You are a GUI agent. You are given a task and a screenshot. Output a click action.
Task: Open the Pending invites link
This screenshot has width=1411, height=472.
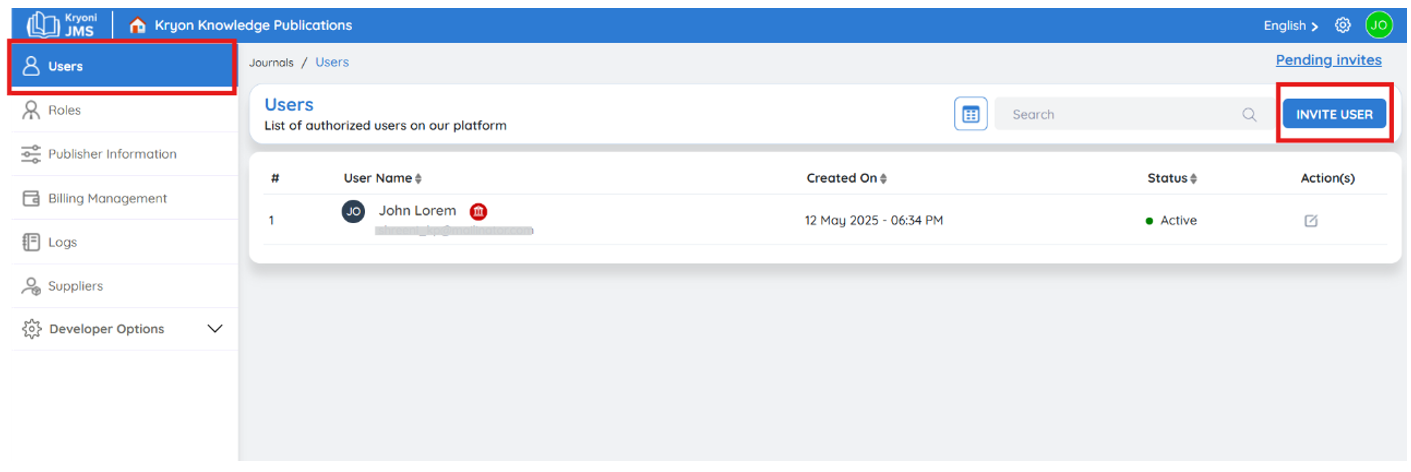(1328, 60)
